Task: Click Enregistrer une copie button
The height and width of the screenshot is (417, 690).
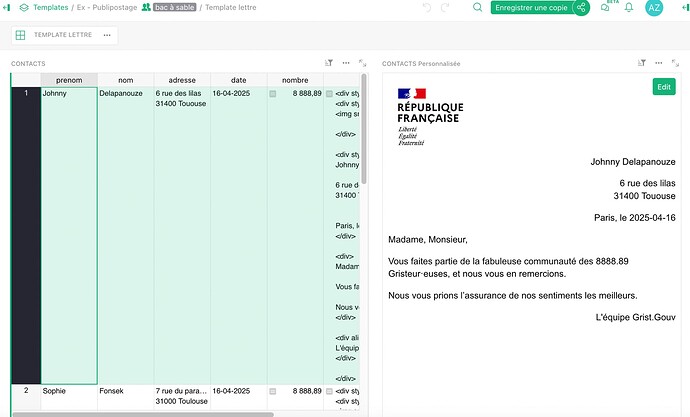Action: click(531, 7)
